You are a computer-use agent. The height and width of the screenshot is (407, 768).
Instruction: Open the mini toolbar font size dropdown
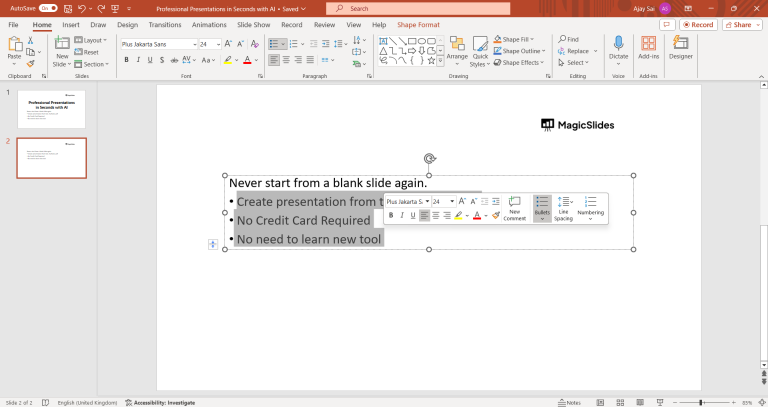(452, 201)
